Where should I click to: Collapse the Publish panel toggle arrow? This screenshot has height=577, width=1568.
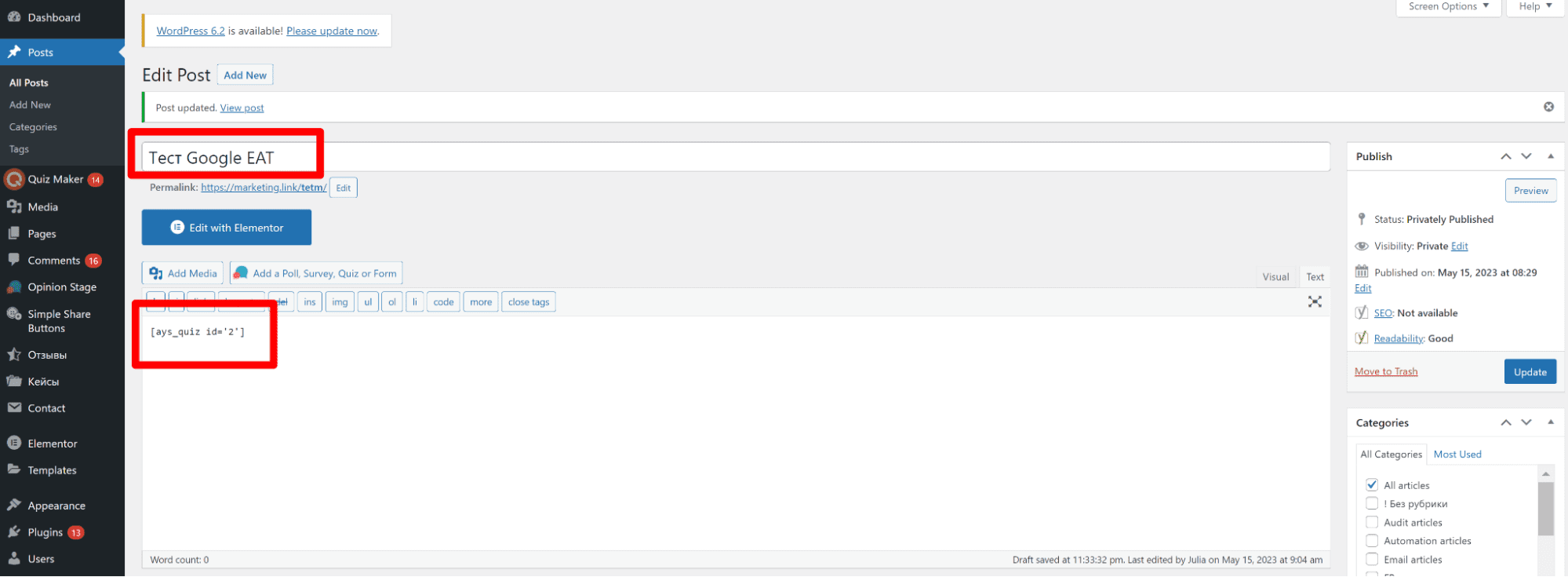(x=1551, y=156)
